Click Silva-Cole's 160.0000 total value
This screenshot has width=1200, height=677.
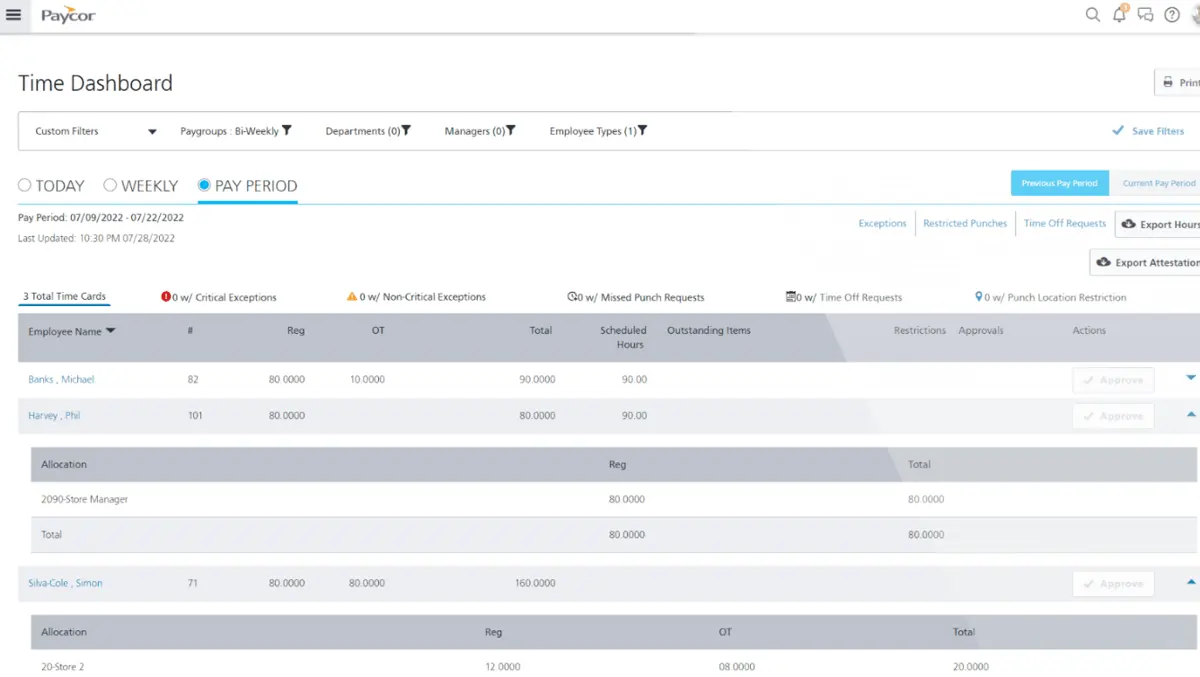535,583
